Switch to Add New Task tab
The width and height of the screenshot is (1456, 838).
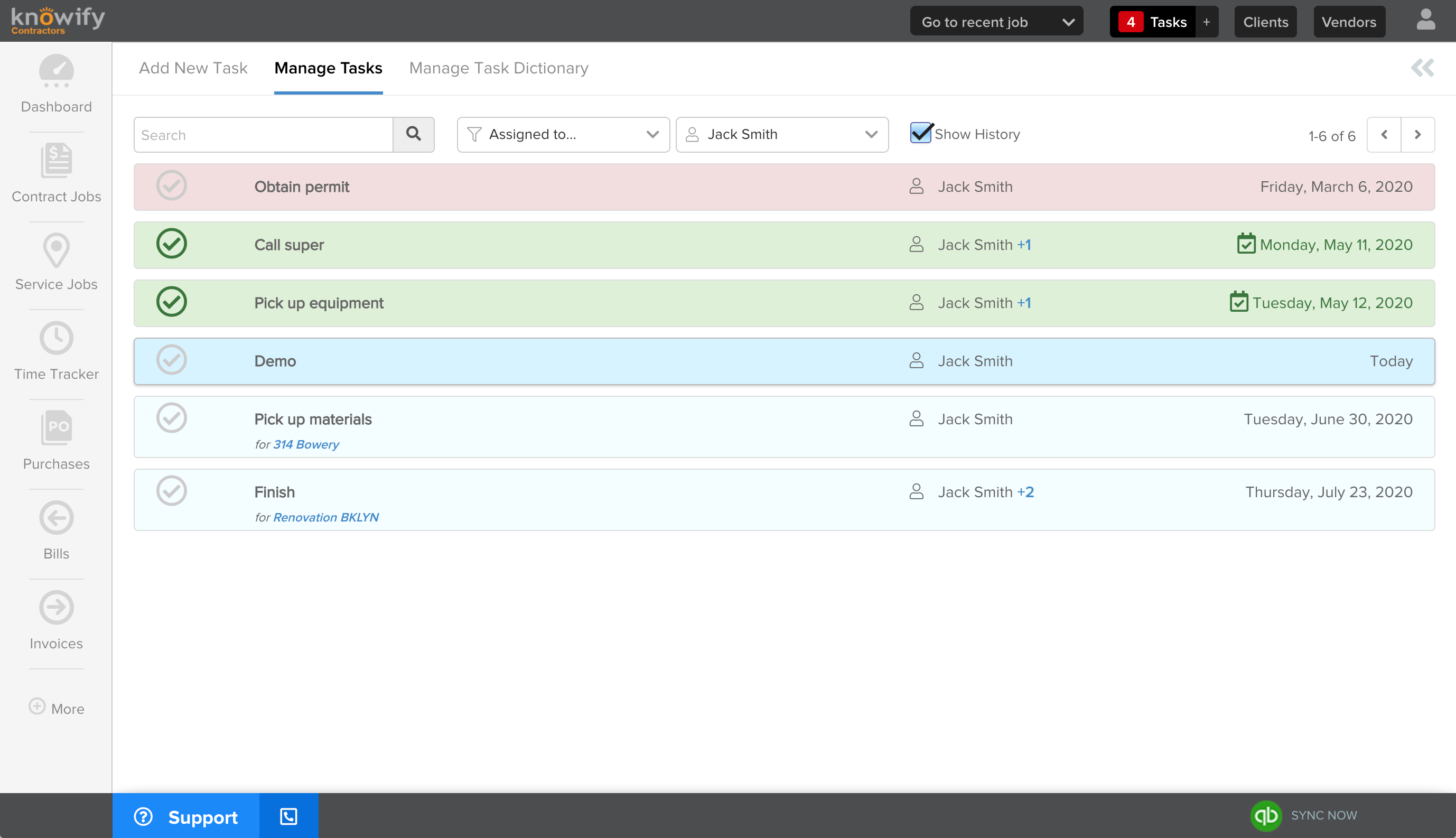[193, 68]
